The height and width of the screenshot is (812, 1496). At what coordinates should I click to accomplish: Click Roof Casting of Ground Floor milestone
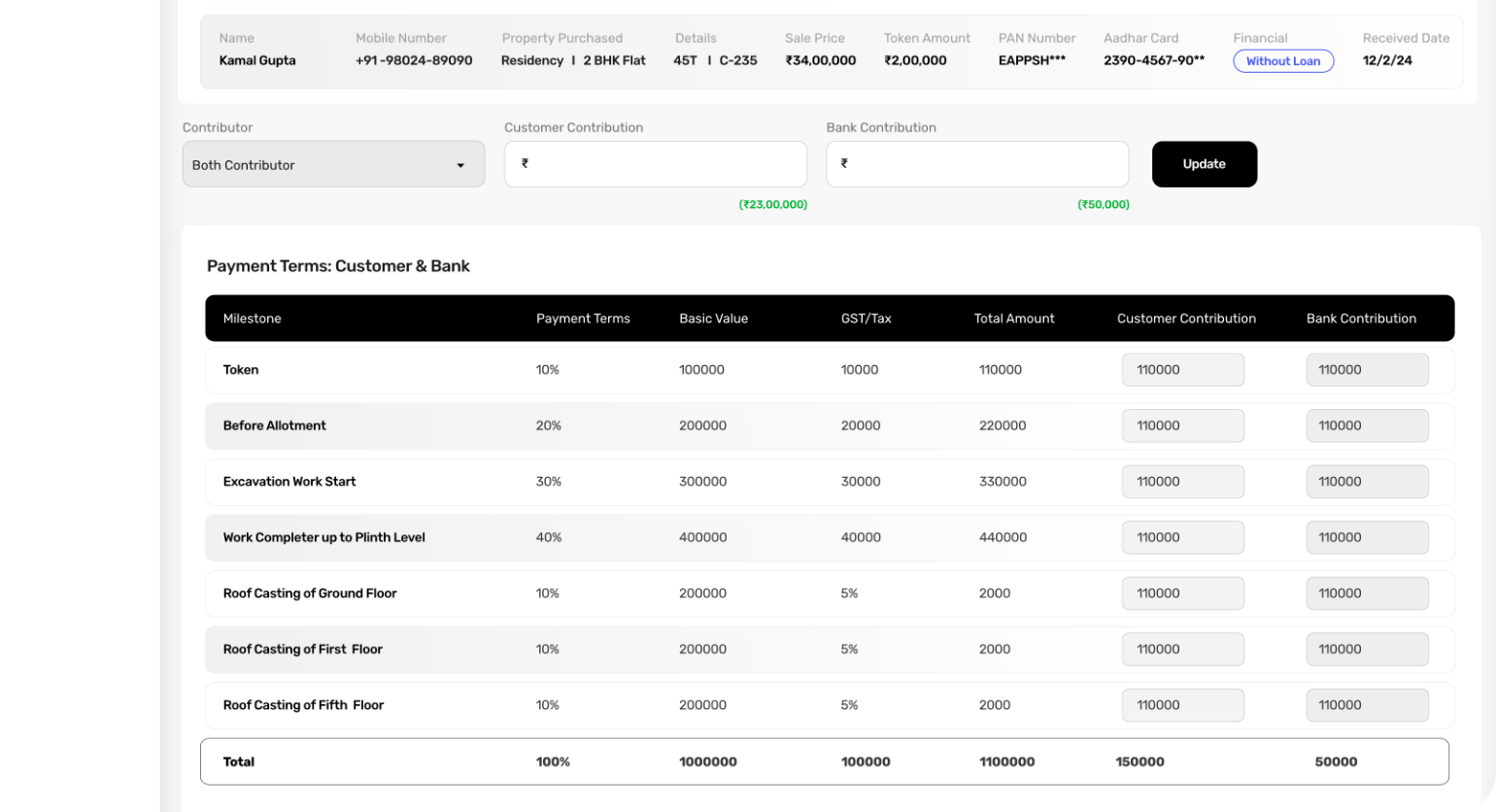(x=310, y=593)
